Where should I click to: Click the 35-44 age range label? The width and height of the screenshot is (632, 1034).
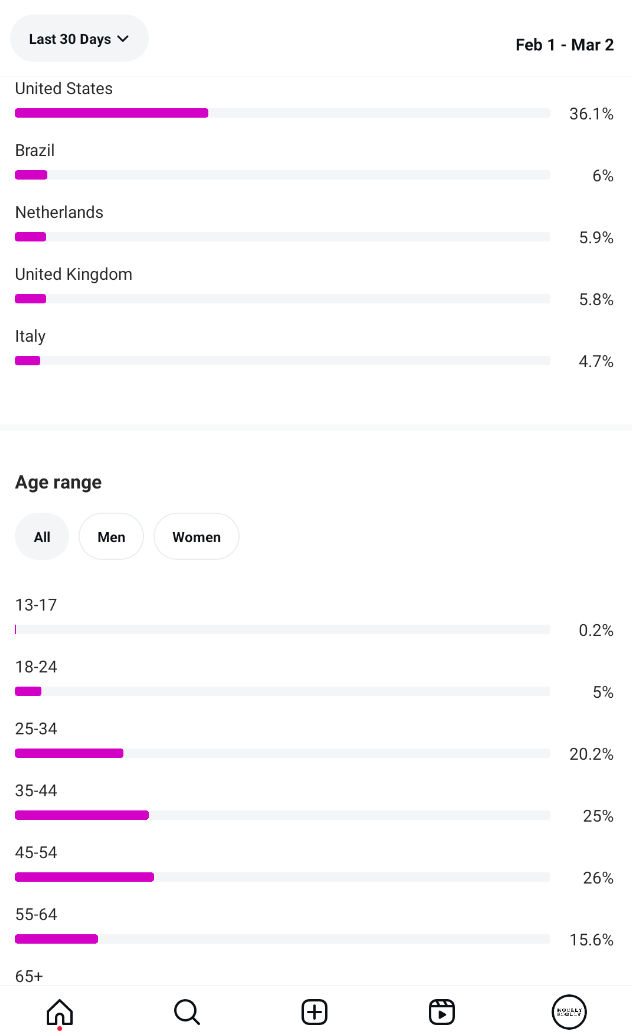click(x=36, y=791)
